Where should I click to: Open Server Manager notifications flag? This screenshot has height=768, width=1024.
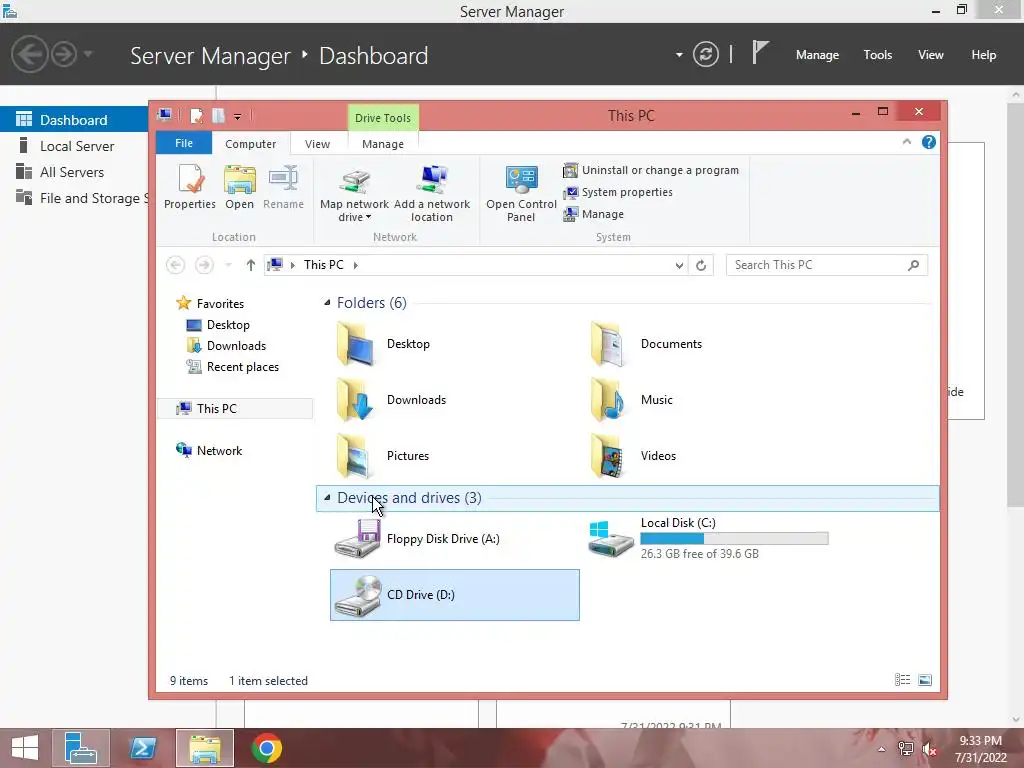pyautogui.click(x=760, y=53)
